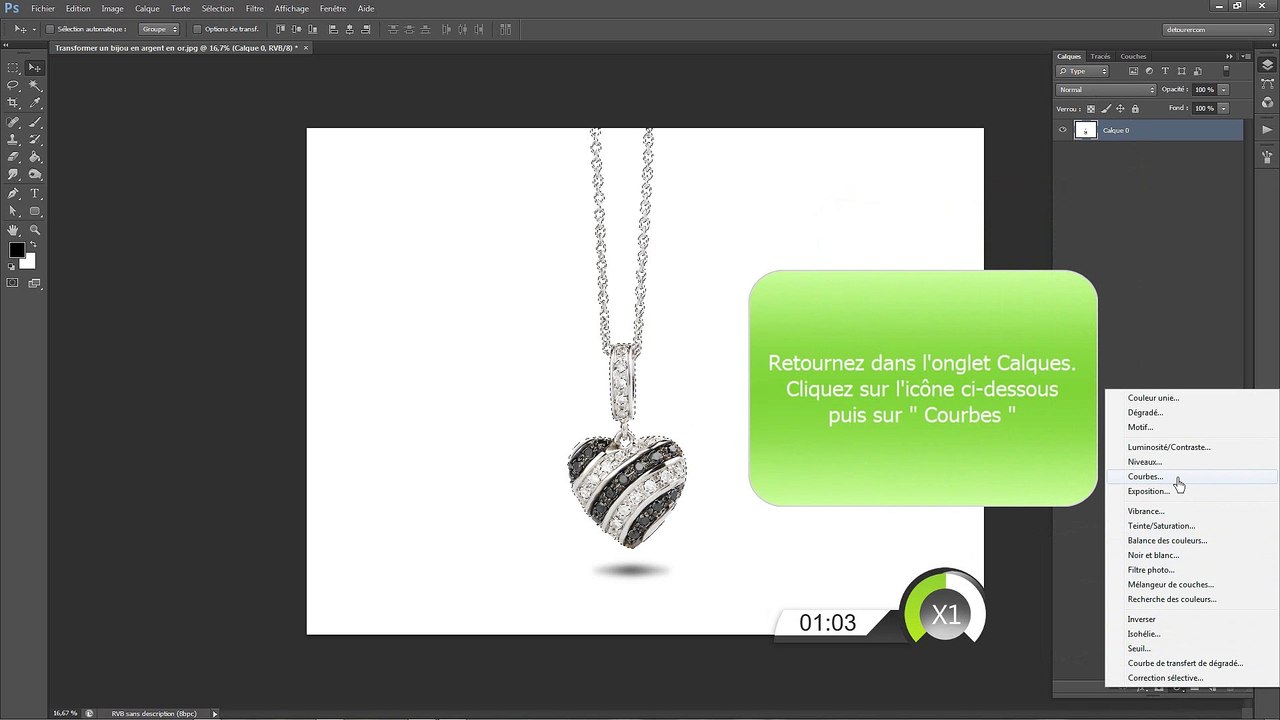Select the Eraser tool
The width and height of the screenshot is (1280, 720).
tap(13, 157)
